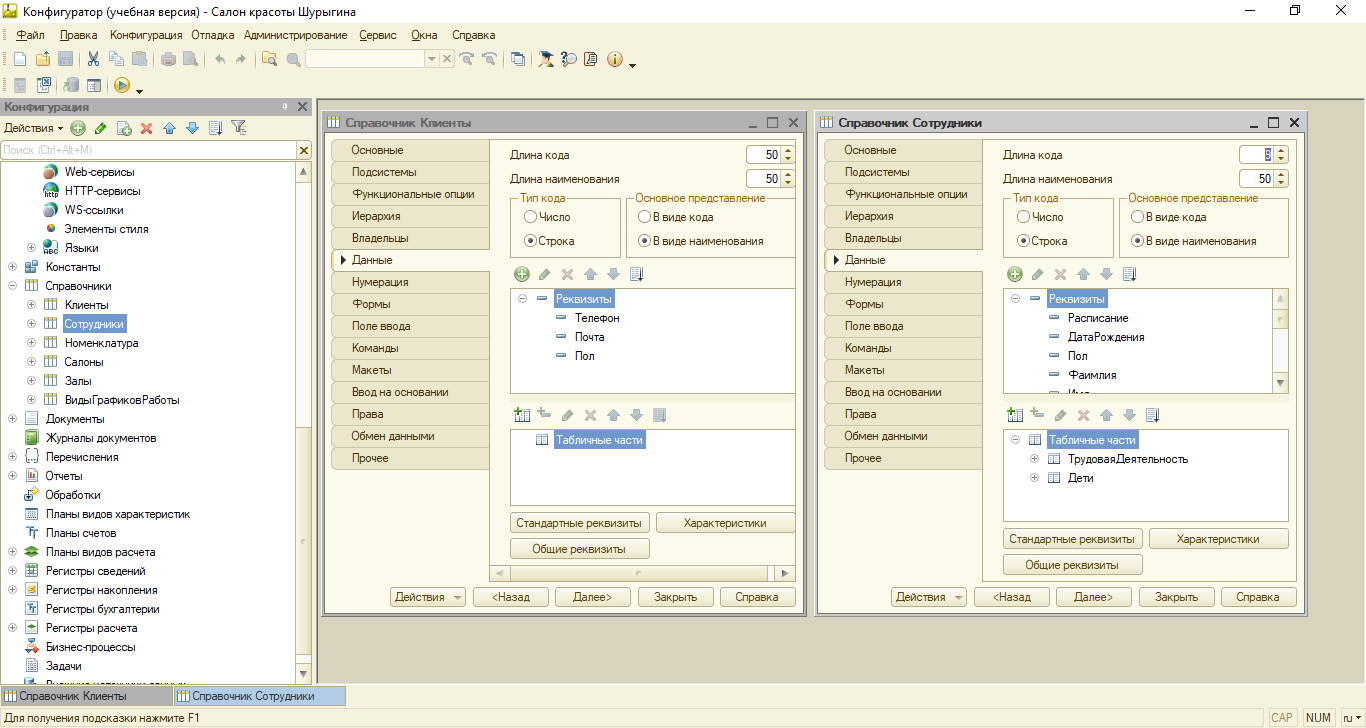The width and height of the screenshot is (1366, 728).
Task: Open the Конфигурация menu
Action: coord(146,35)
